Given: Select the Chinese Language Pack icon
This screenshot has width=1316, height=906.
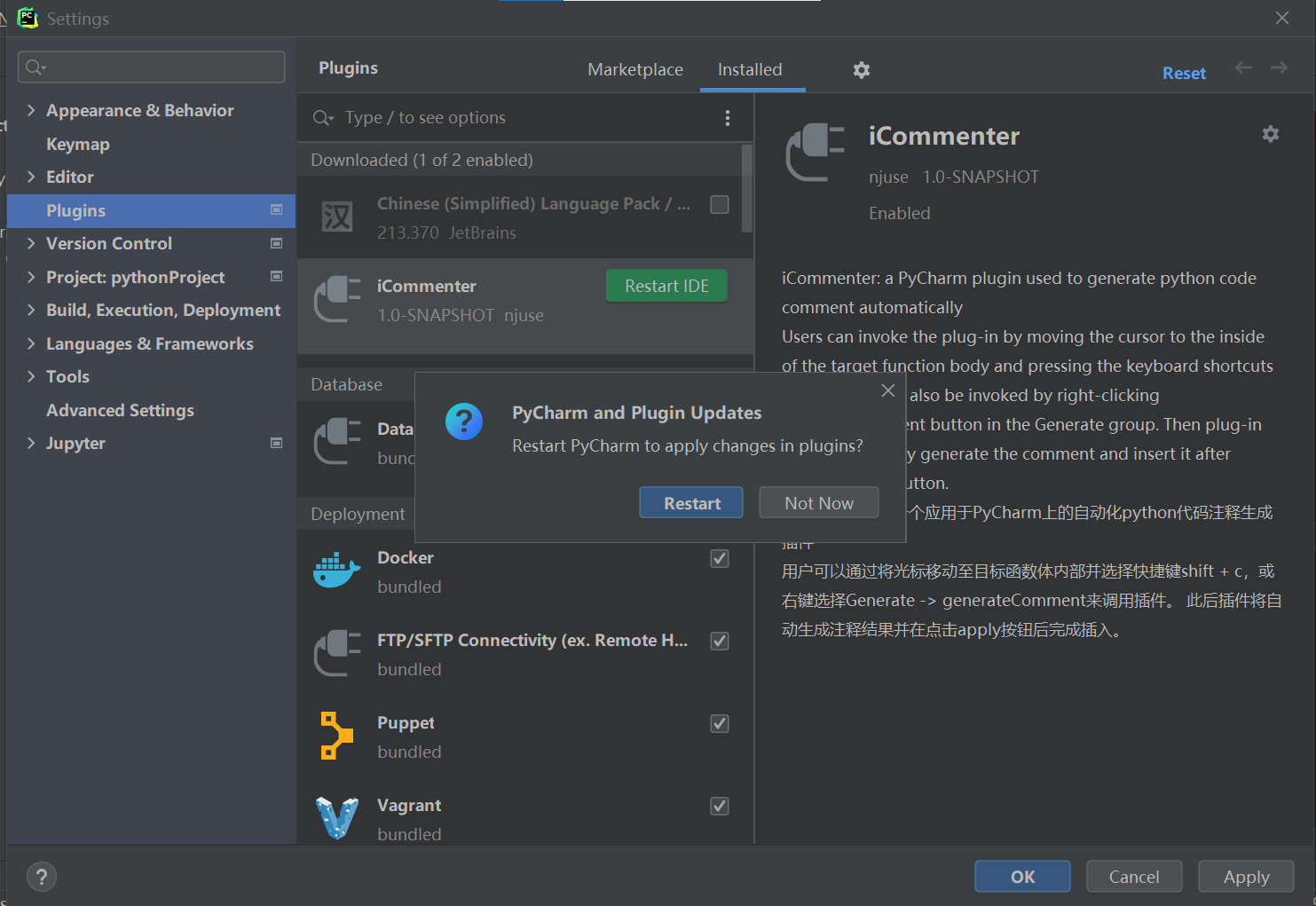Looking at the screenshot, I should (x=336, y=217).
